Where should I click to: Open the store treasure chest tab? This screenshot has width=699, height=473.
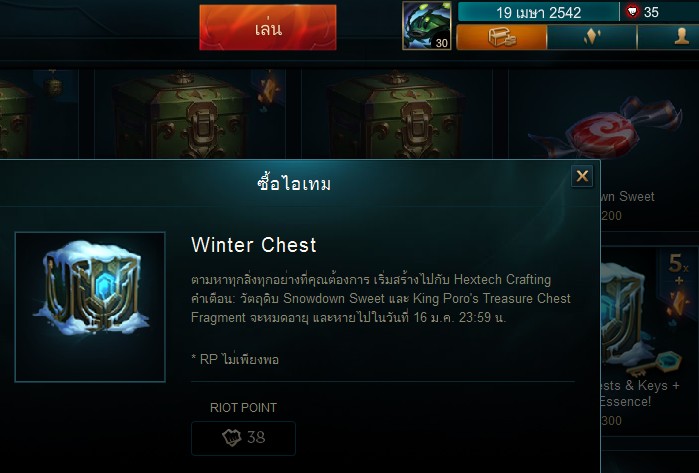(502, 37)
